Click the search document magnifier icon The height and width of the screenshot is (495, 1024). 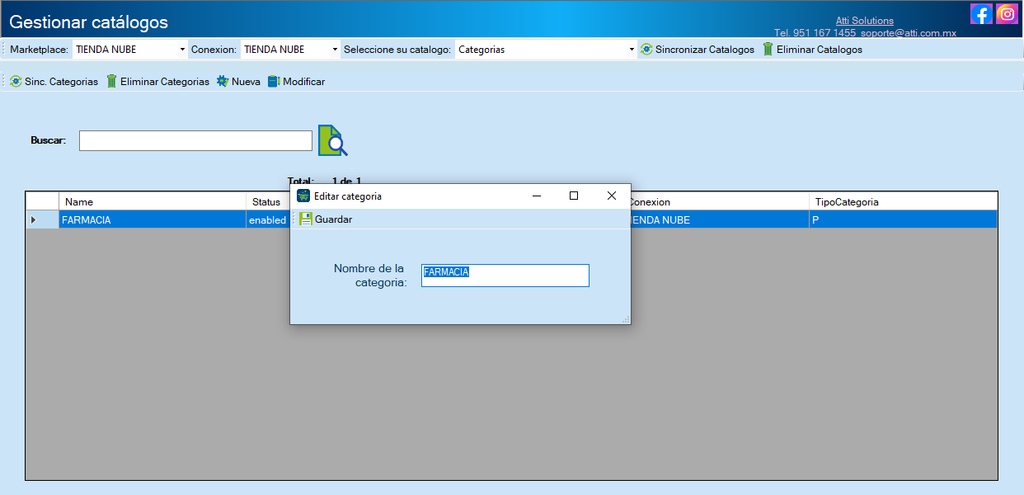[332, 140]
